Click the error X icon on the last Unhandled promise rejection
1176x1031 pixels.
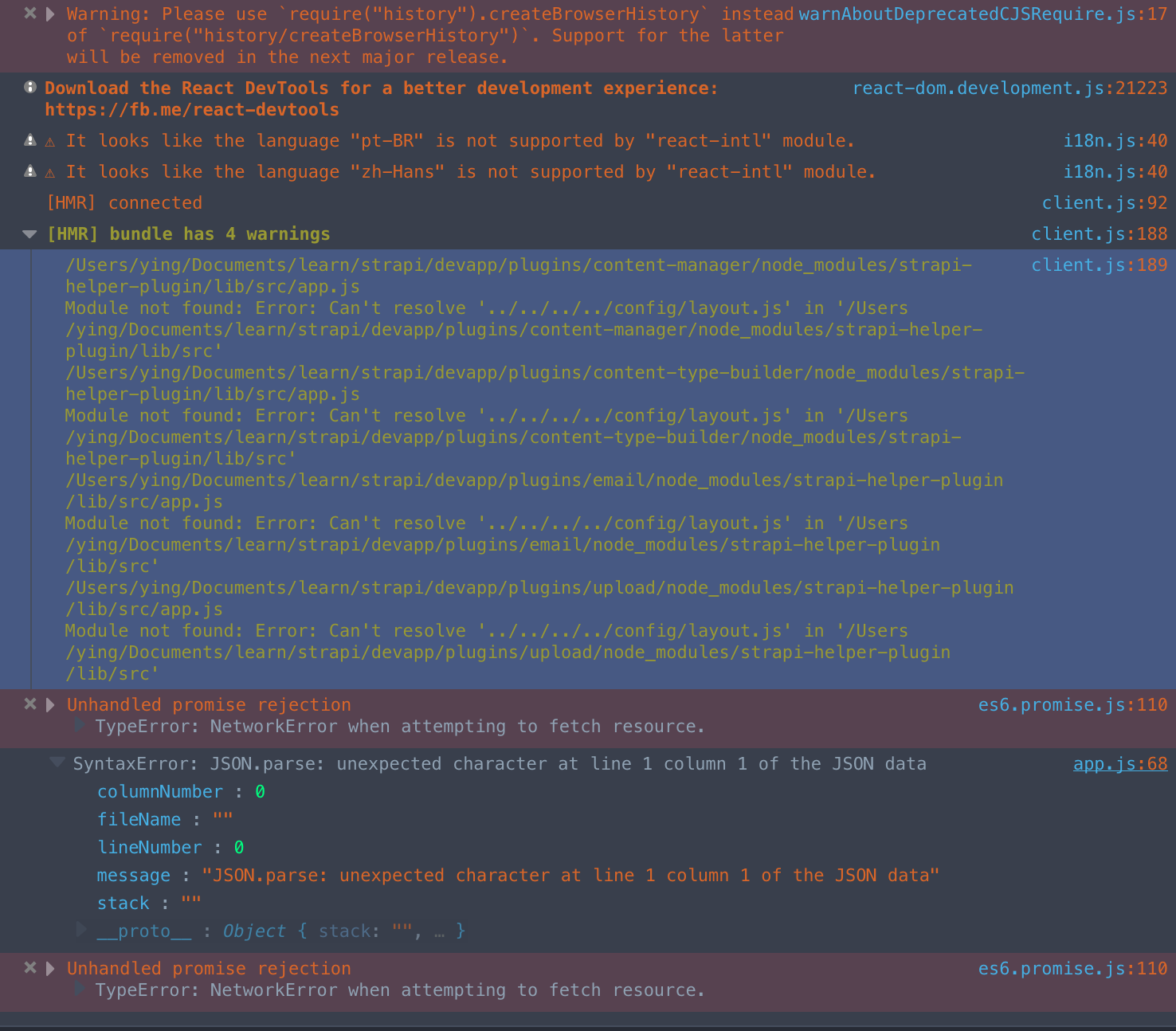pyautogui.click(x=30, y=967)
